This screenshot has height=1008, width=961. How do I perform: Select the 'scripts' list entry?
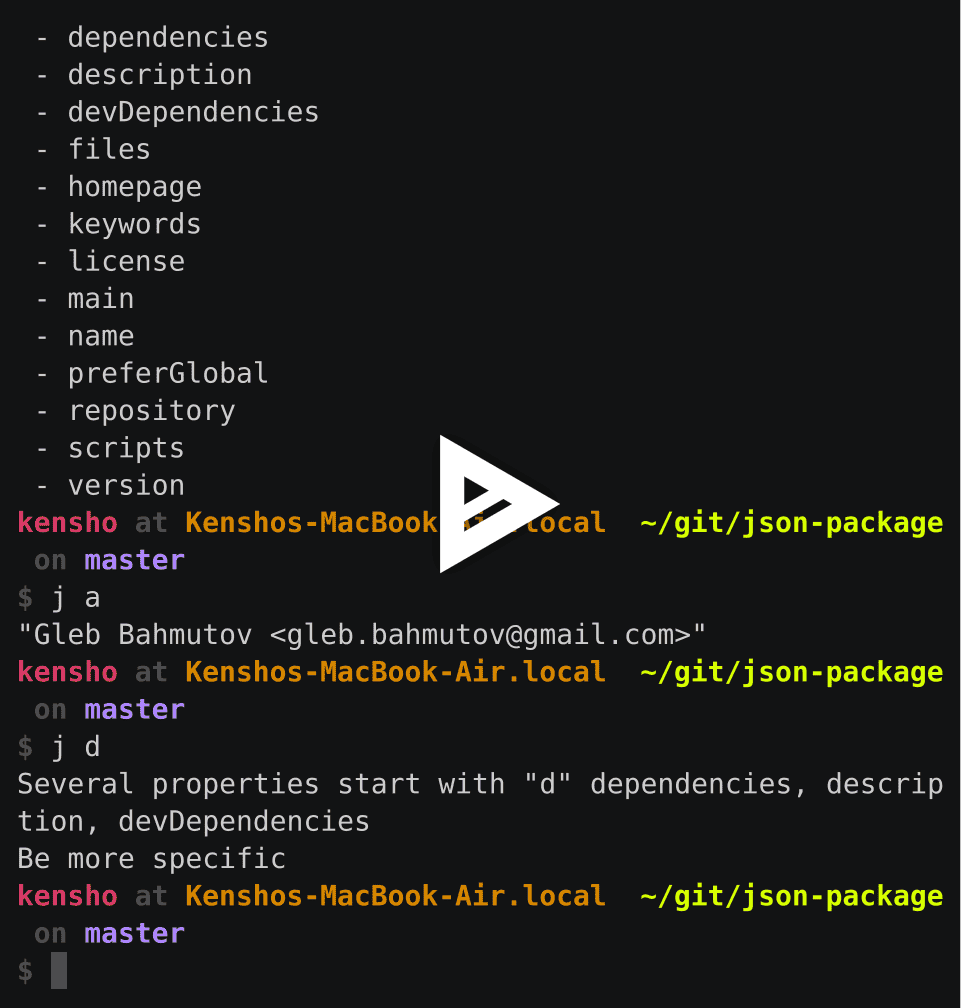tap(126, 448)
